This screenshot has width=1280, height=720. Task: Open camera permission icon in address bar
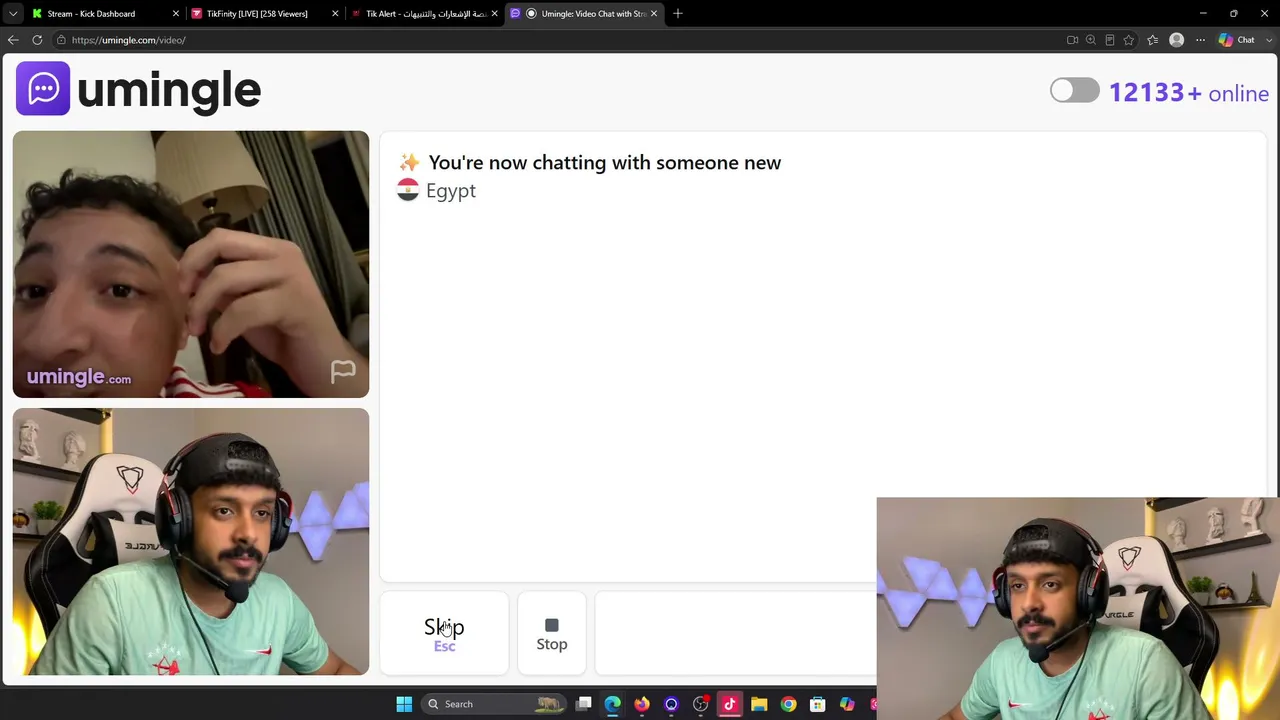[x=1072, y=40]
